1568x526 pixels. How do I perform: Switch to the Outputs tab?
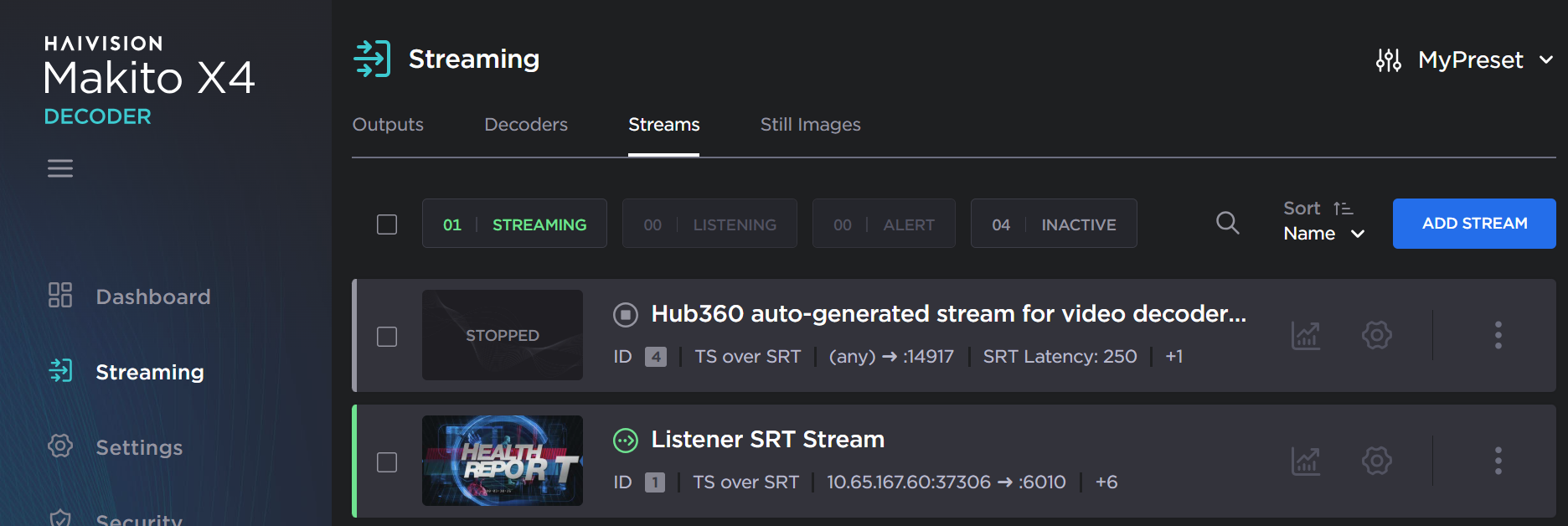coord(388,124)
